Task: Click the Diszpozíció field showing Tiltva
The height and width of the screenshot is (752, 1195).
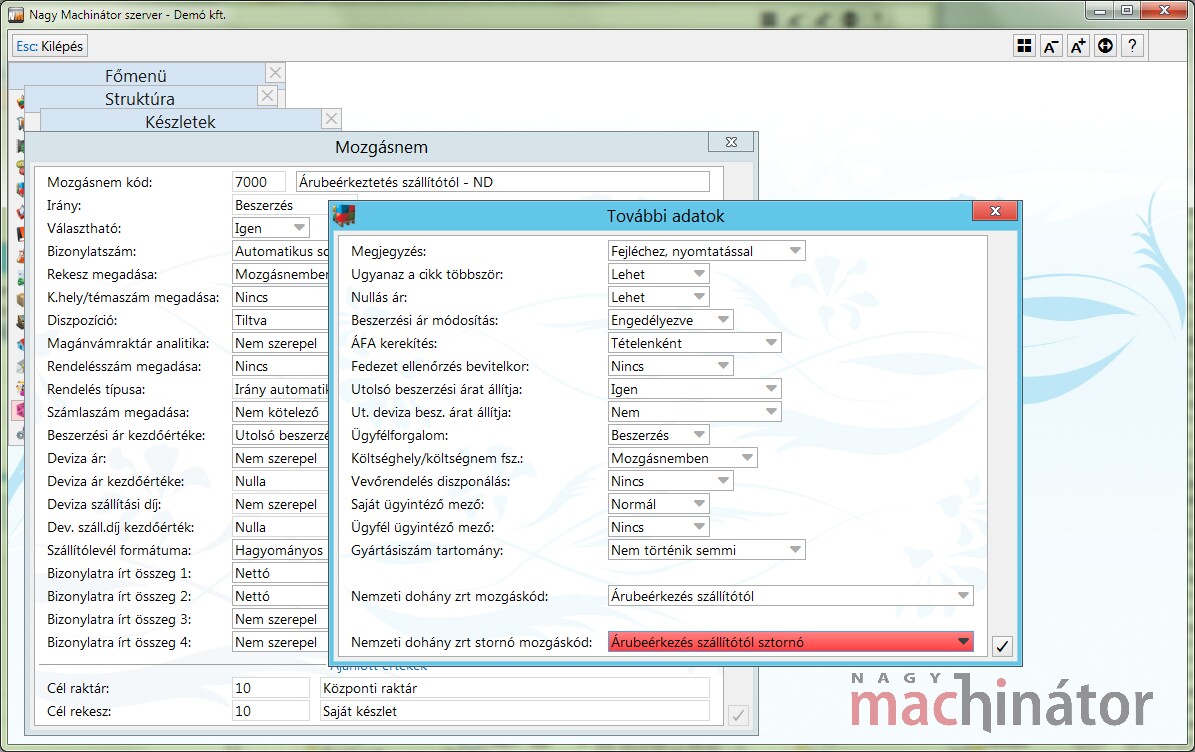Action: 280,320
